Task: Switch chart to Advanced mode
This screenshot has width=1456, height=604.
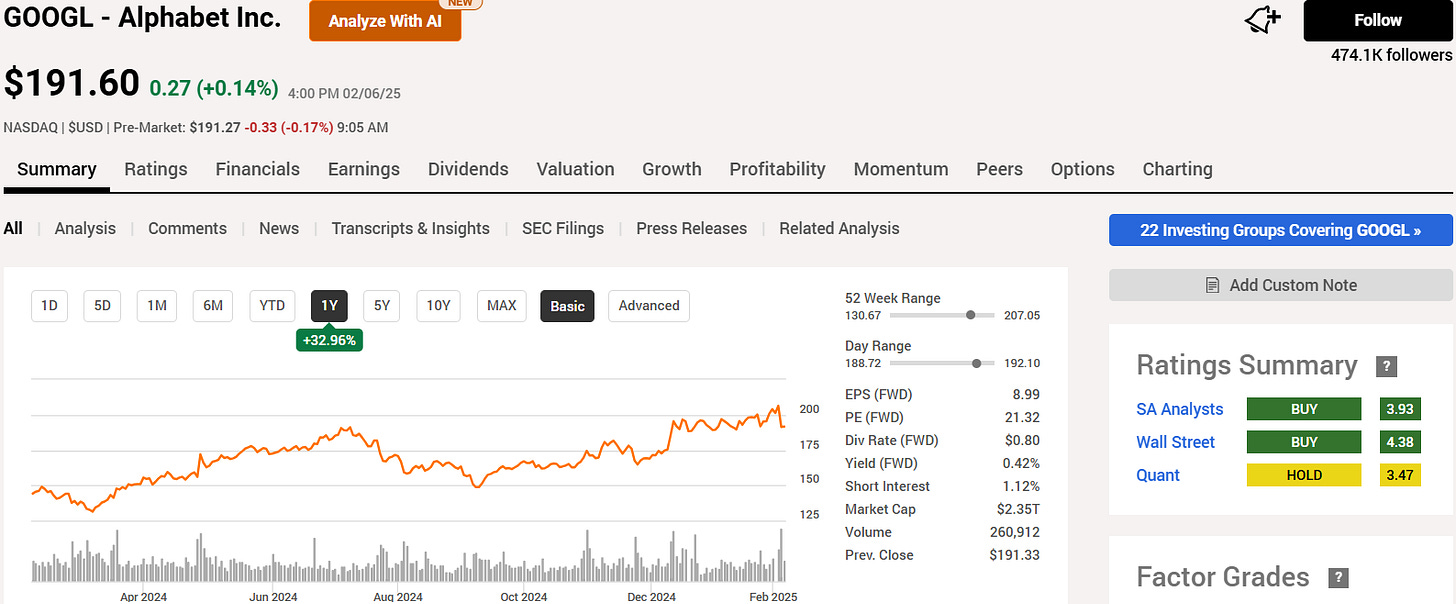Action: pos(649,306)
